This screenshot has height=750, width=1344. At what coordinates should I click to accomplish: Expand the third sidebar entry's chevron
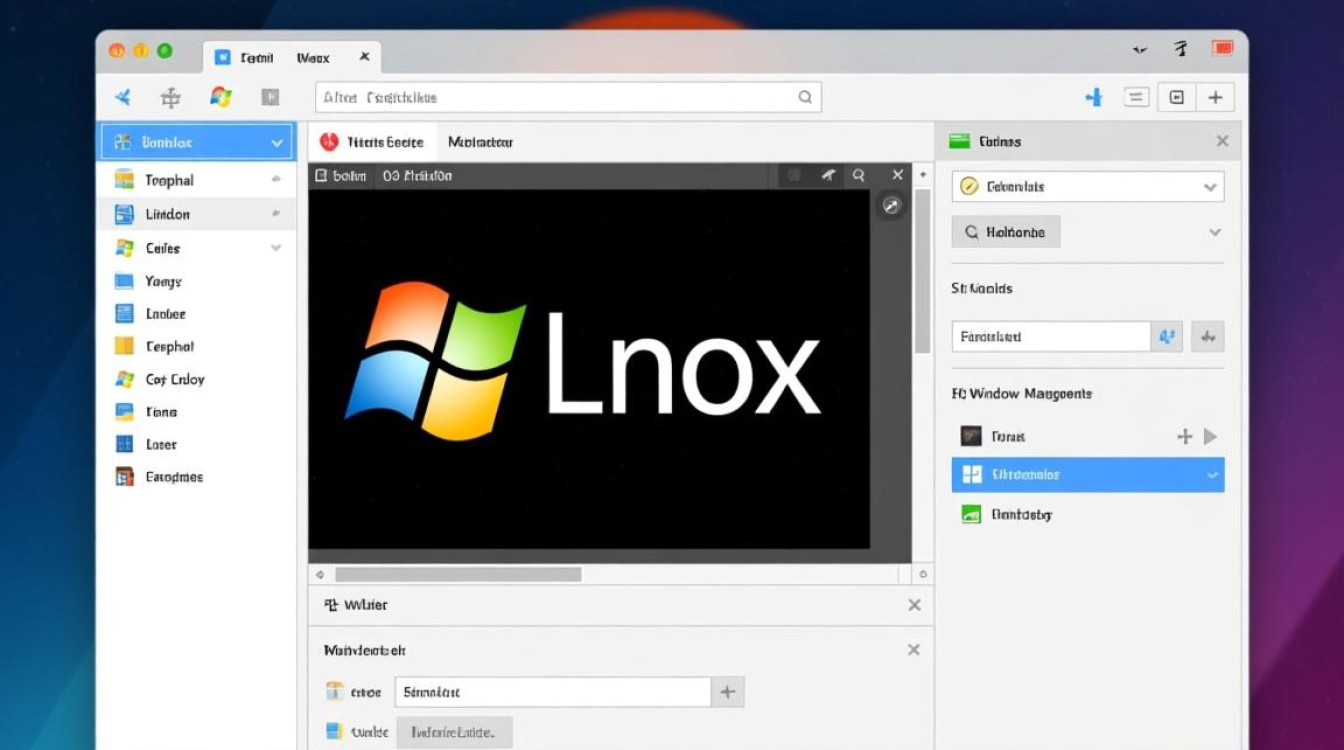[x=277, y=247]
